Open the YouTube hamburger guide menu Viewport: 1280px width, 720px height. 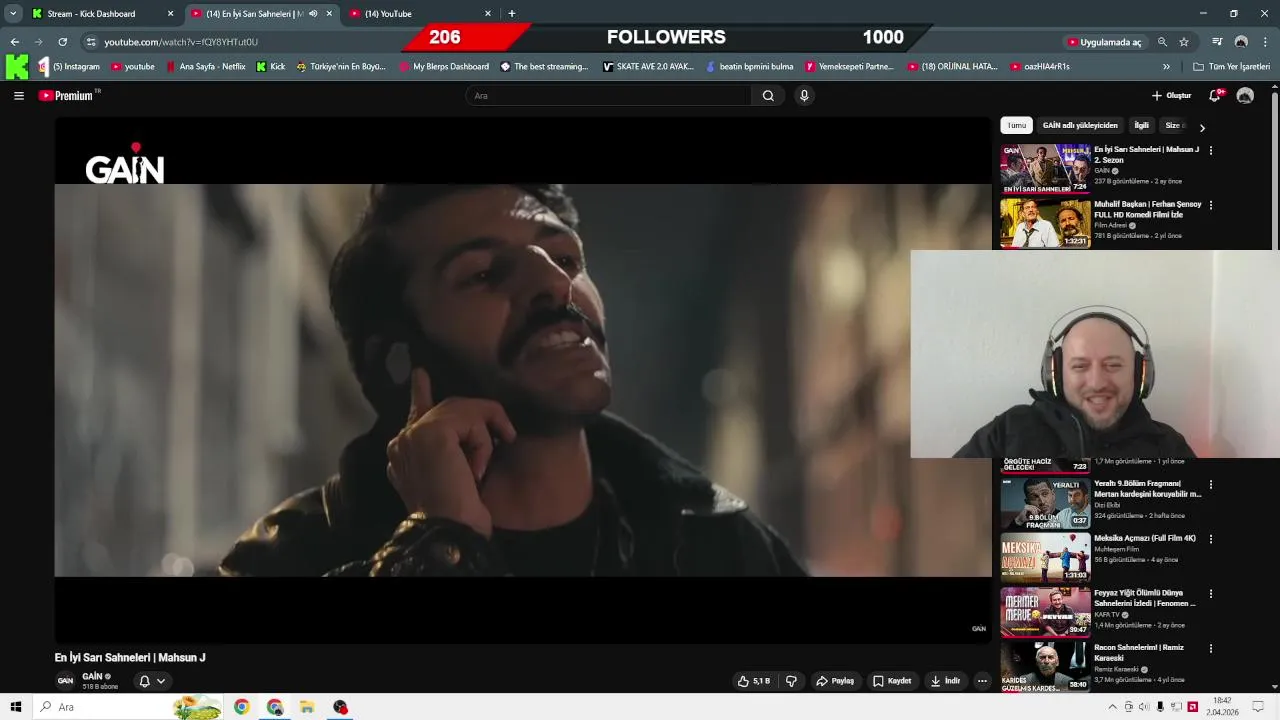click(x=18, y=96)
